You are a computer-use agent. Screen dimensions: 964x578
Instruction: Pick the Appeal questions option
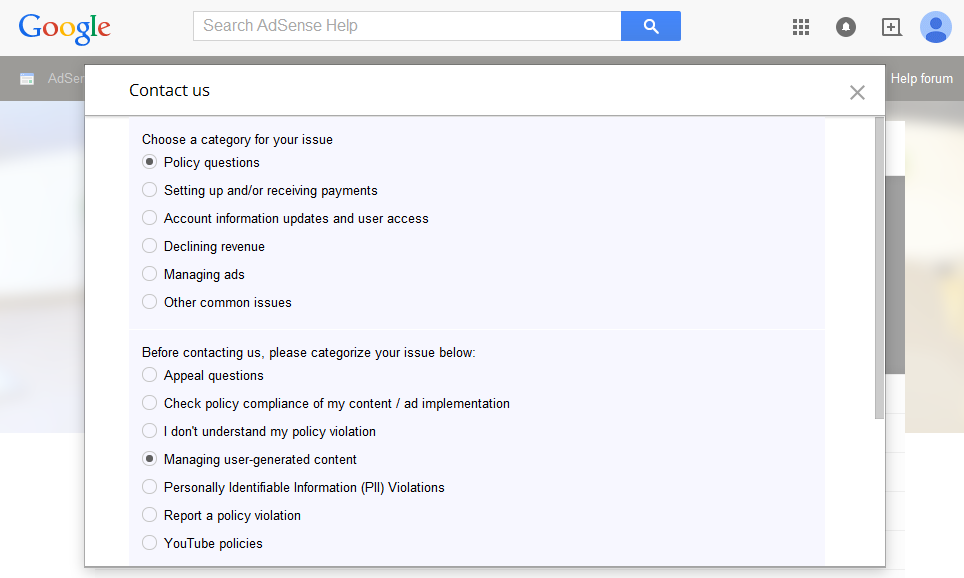pos(150,375)
